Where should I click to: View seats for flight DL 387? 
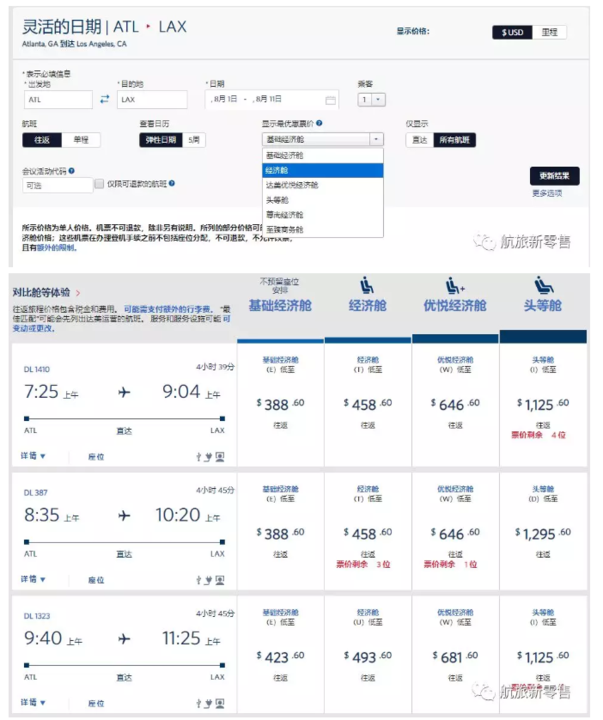(96, 580)
